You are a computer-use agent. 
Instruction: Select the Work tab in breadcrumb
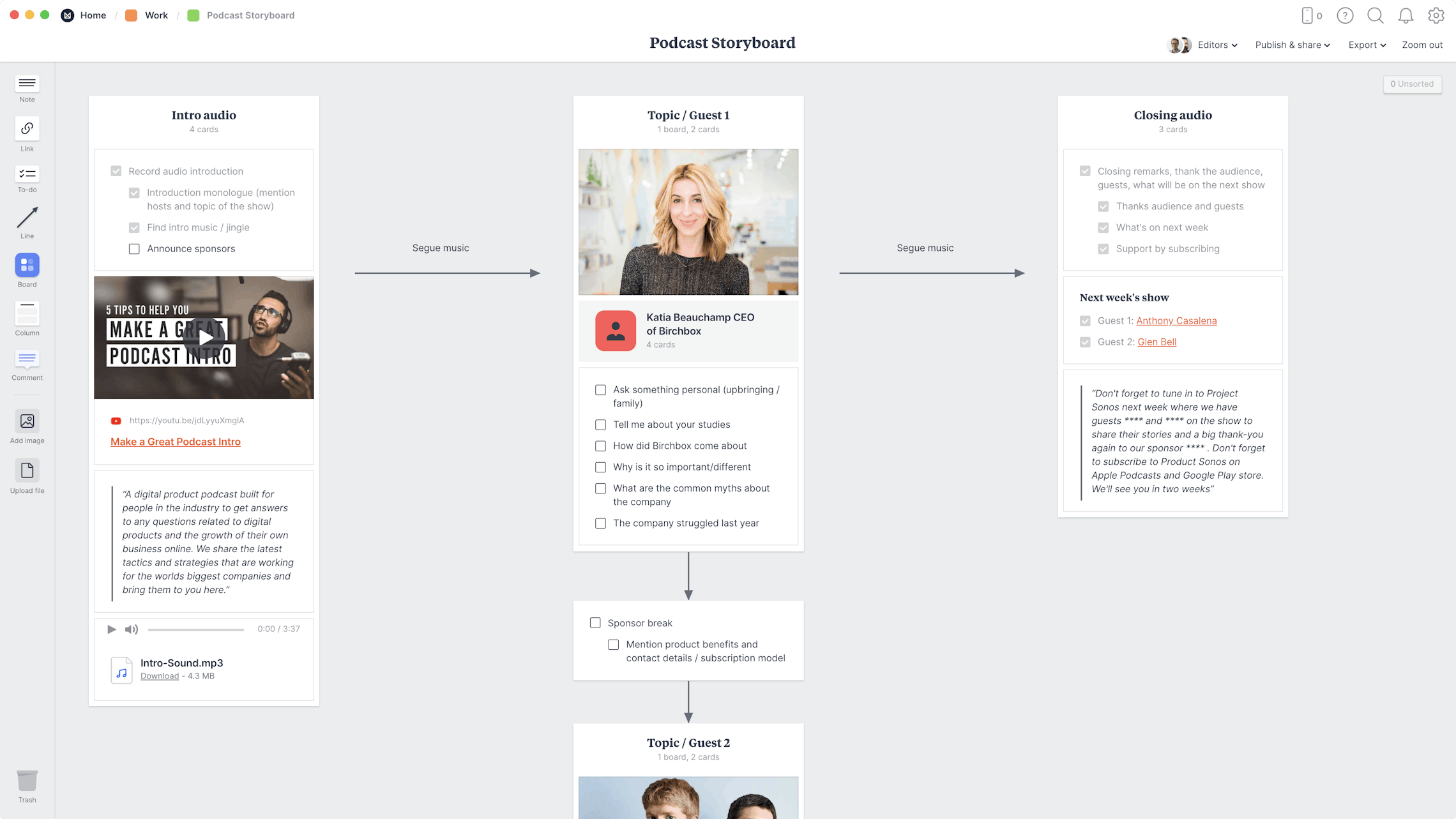tap(155, 15)
